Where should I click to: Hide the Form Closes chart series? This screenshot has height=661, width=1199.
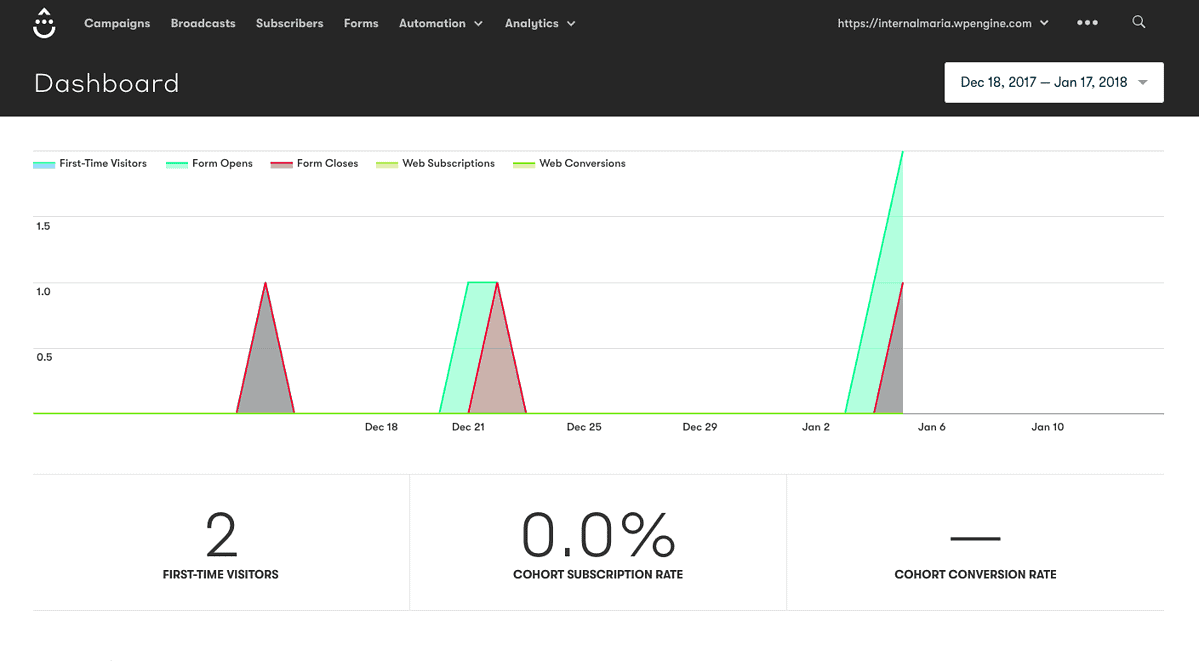[315, 163]
